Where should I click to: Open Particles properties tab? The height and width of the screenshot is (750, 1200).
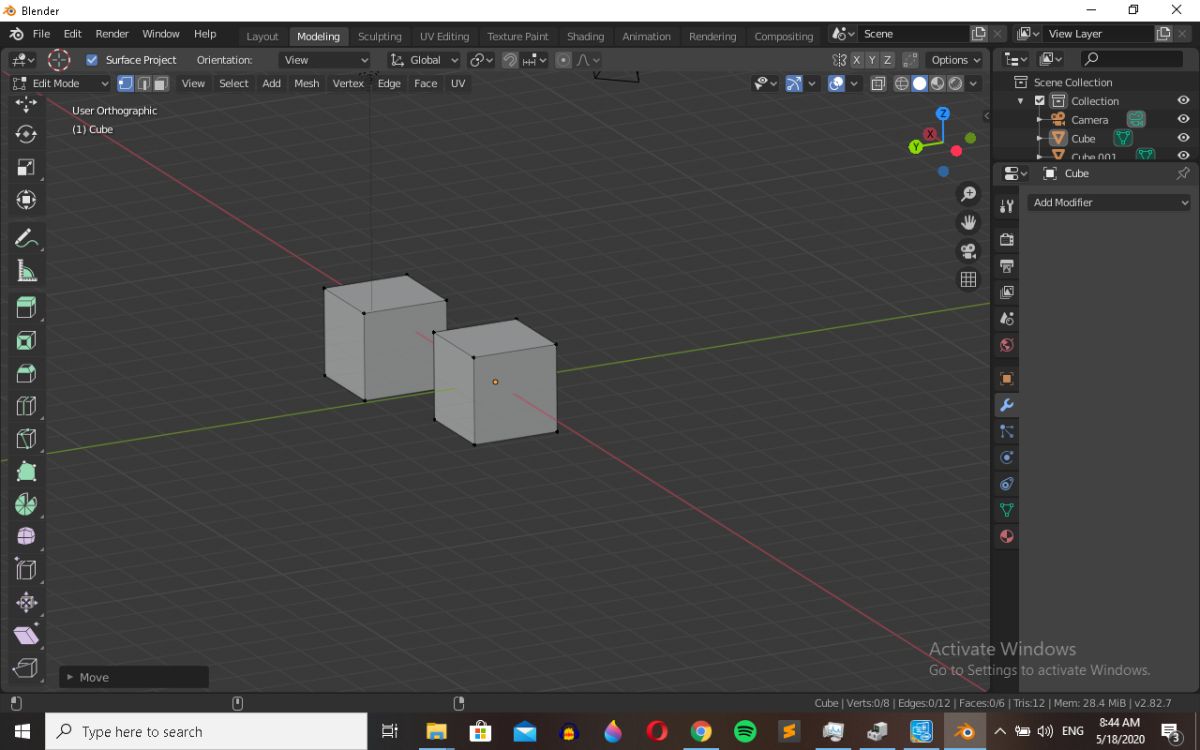pyautogui.click(x=1007, y=432)
